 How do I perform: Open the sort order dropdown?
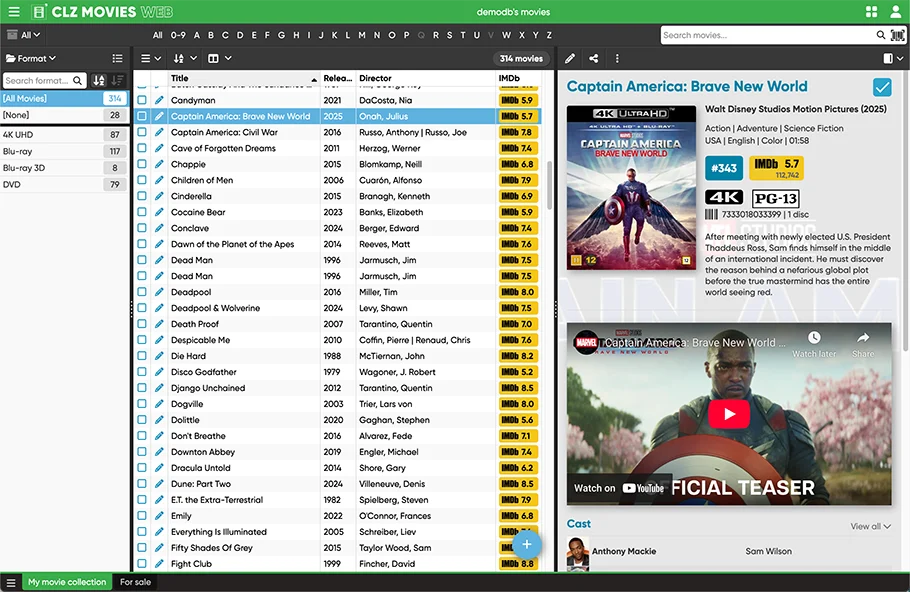tap(186, 59)
